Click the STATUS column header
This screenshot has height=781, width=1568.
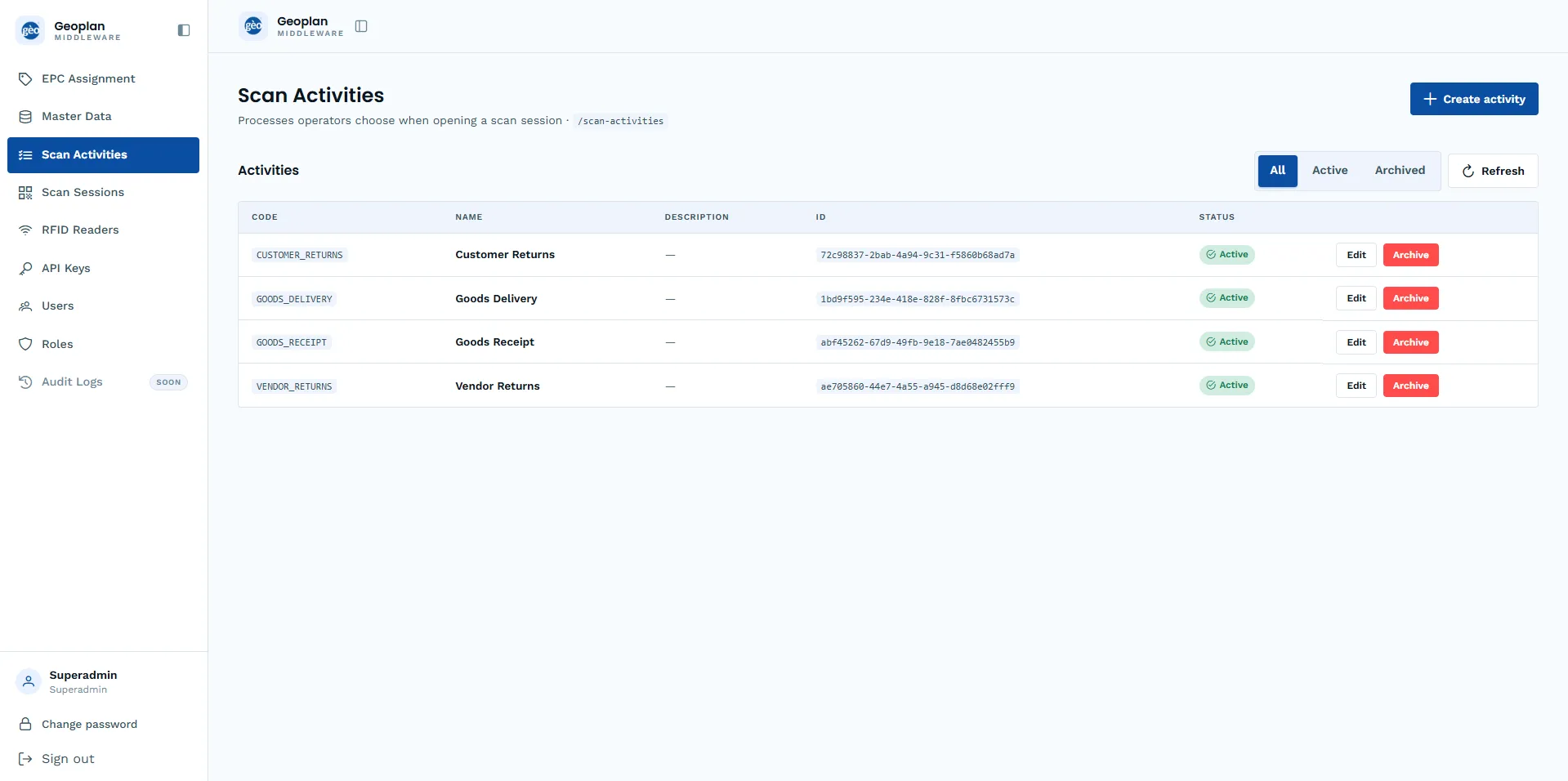pos(1217,217)
